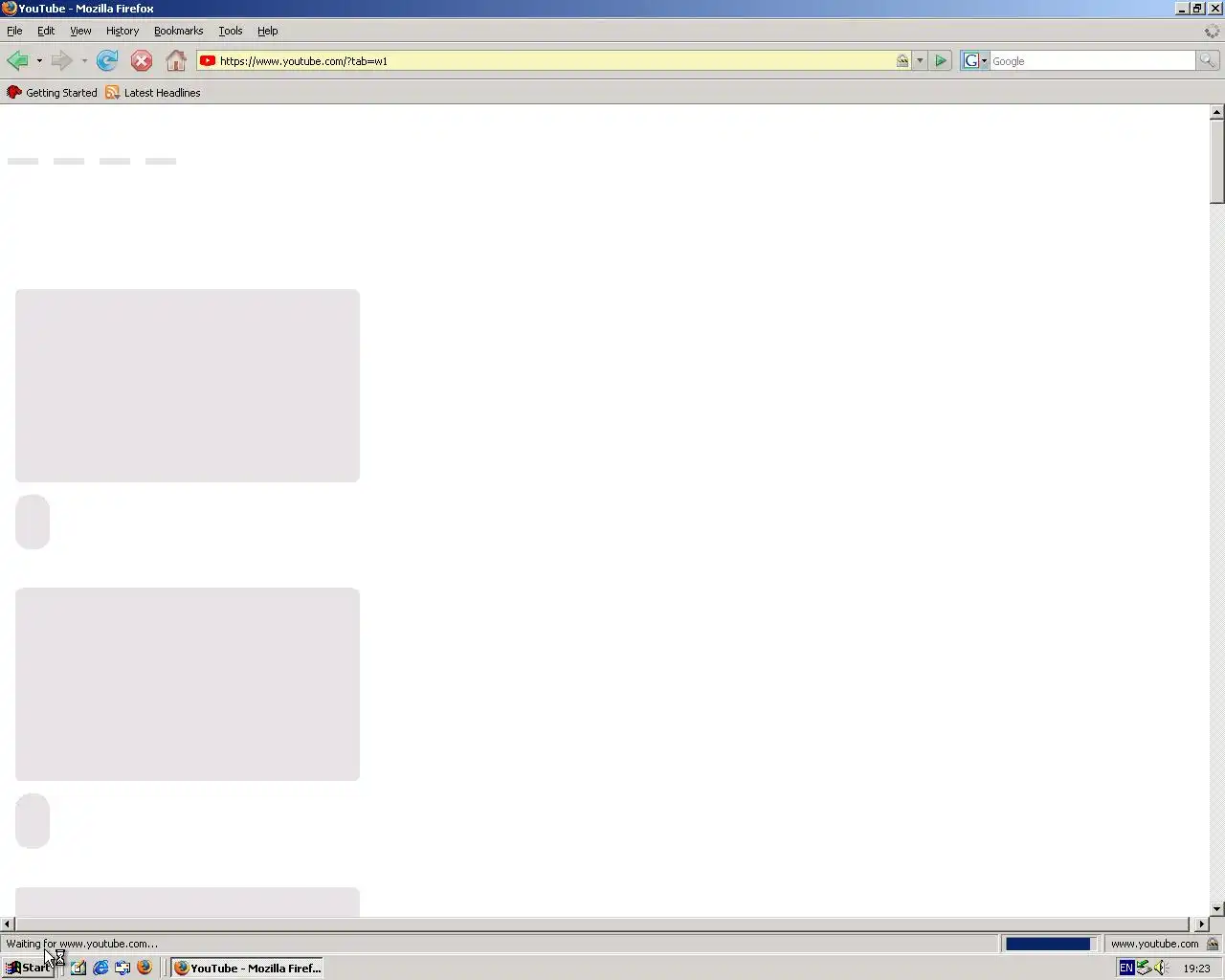Launch Internet Explorer from quick launch
Screen dimensions: 1225x980
(100, 968)
